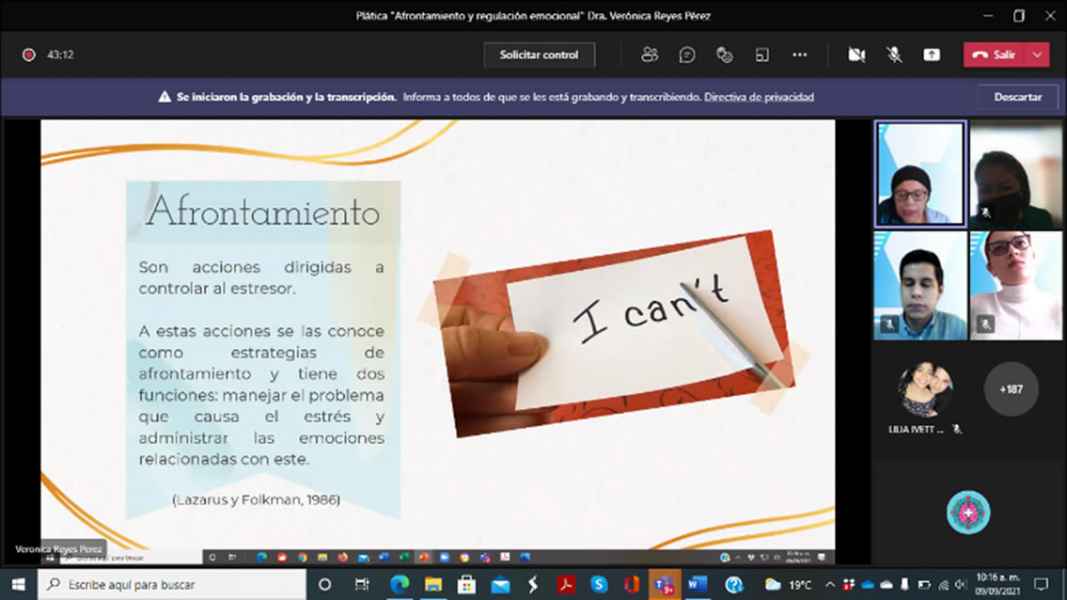Open Microsoft Edge from the taskbar
Screen dimensions: 1067x600
click(400, 584)
